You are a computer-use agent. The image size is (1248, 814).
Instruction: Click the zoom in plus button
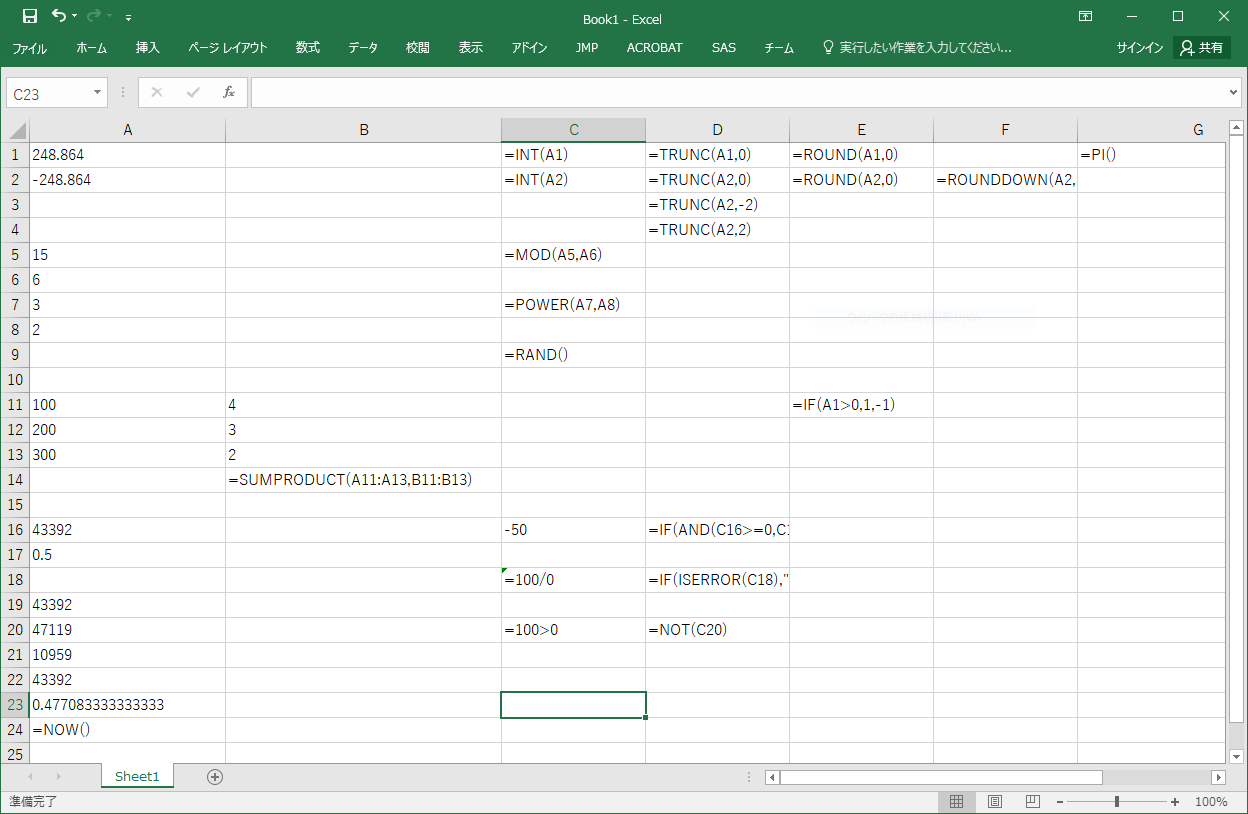coord(1175,802)
